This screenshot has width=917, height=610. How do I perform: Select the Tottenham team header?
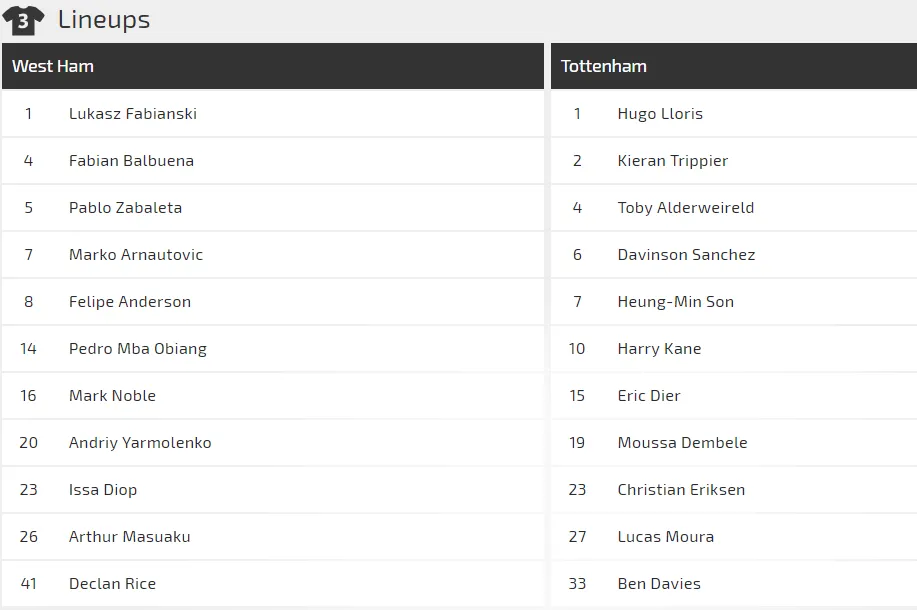tap(604, 66)
